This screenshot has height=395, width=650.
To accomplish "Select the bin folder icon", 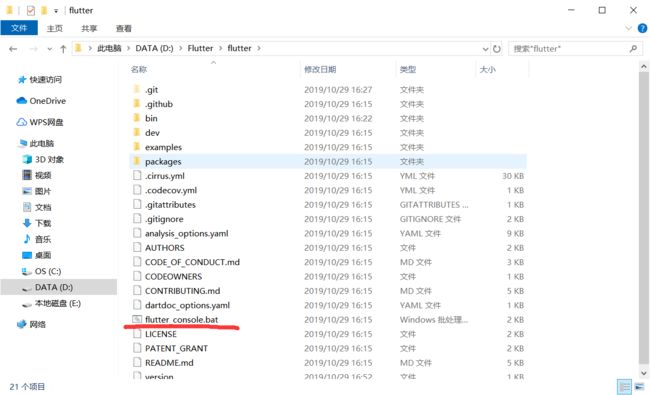I will (x=137, y=118).
